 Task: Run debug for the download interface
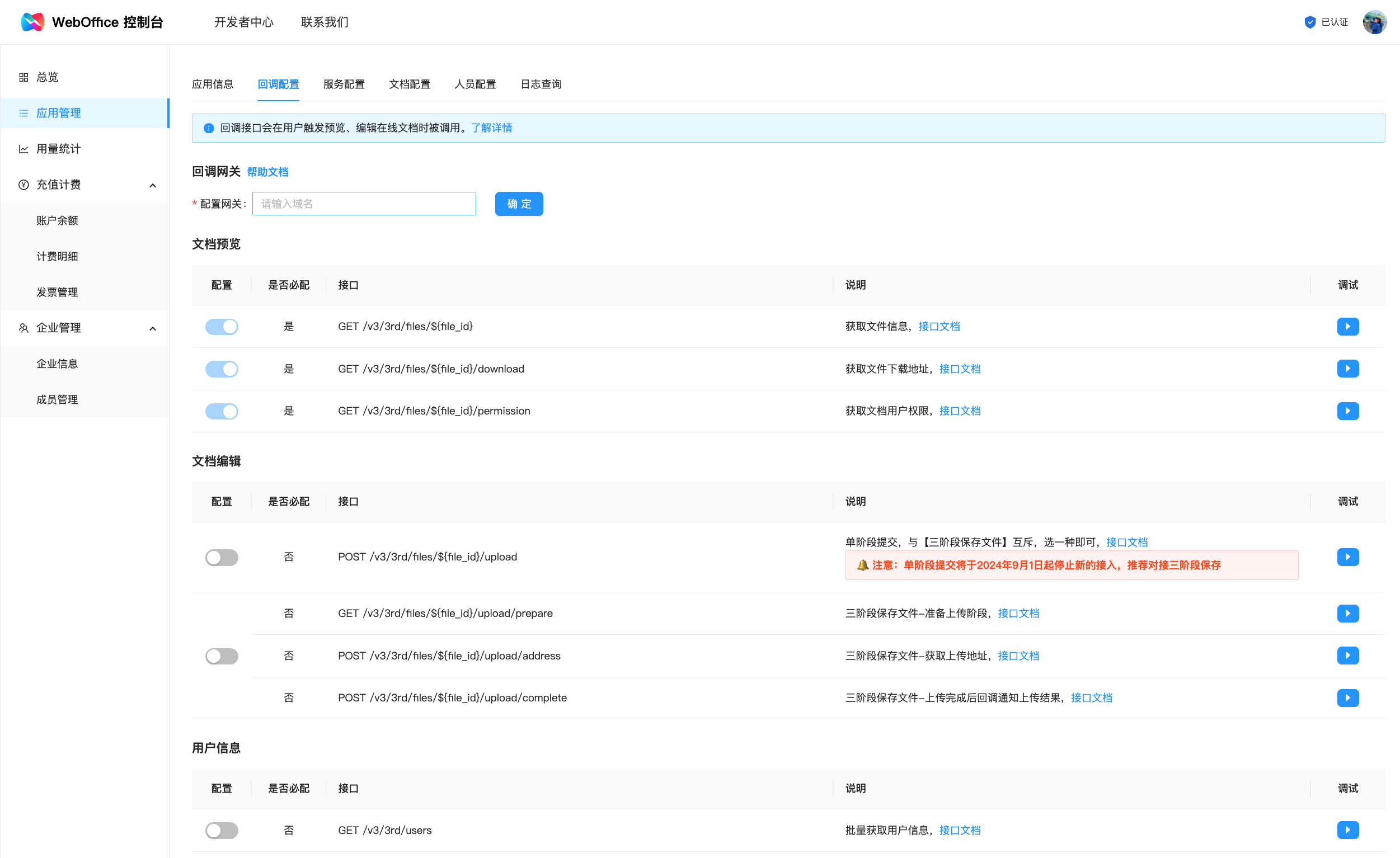(x=1347, y=369)
